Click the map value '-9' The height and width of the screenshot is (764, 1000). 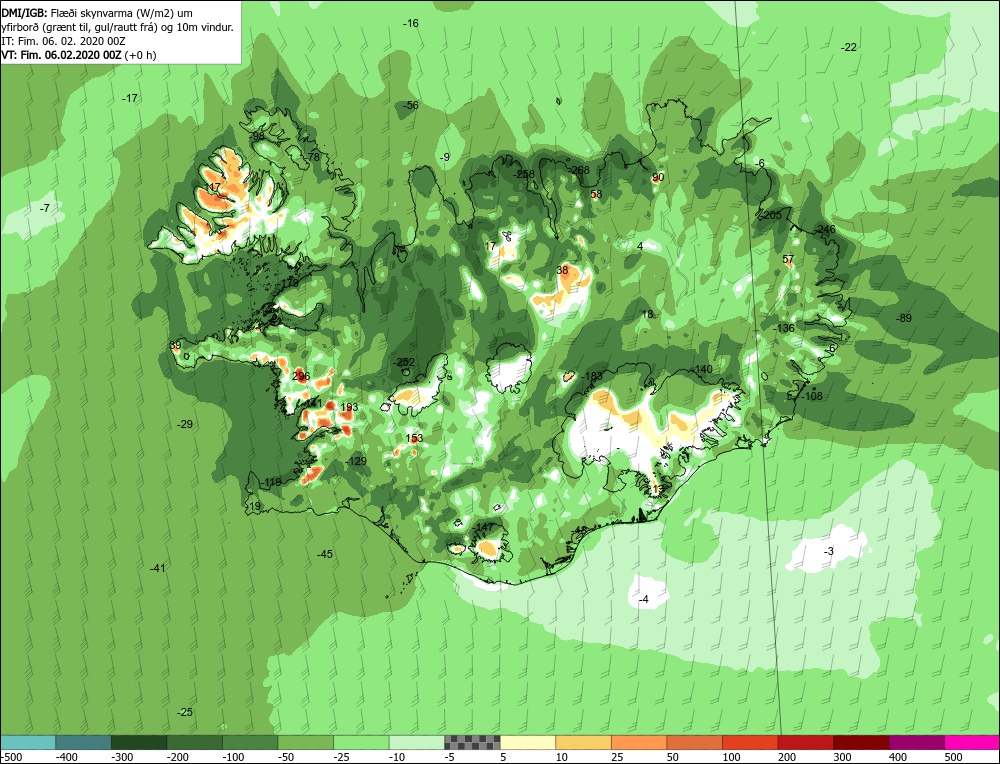(445, 157)
